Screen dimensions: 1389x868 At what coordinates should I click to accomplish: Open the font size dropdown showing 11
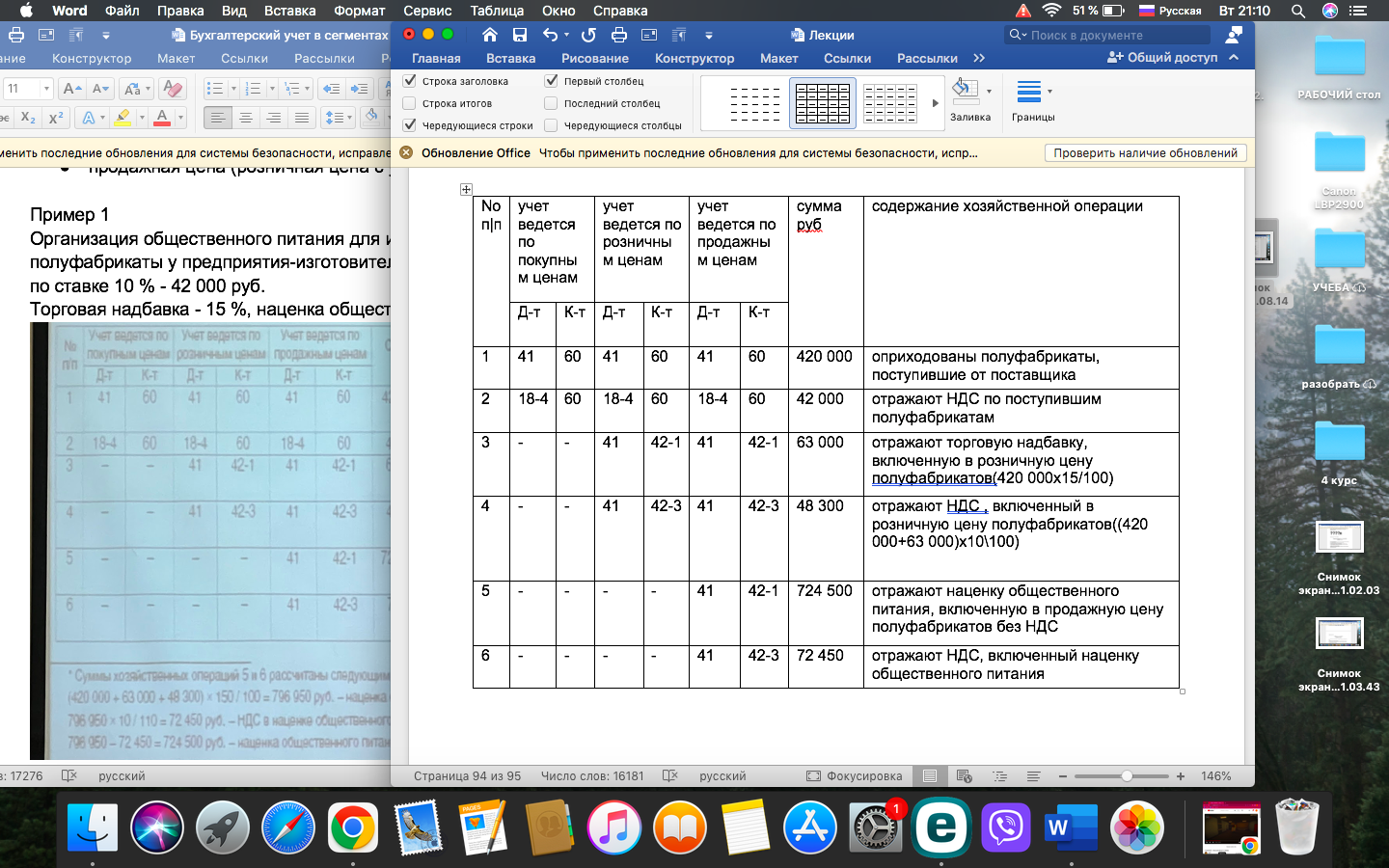point(45,89)
